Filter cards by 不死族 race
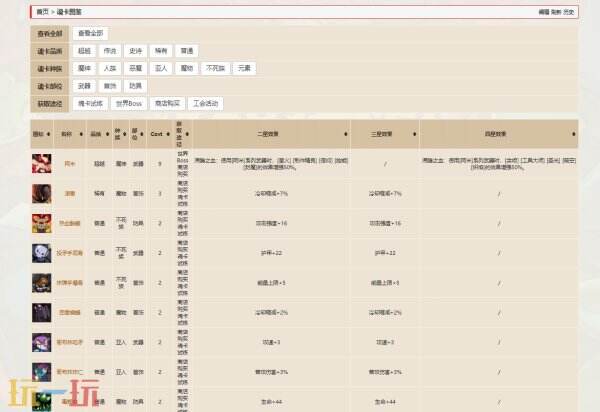Image resolution: width=600 pixels, height=412 pixels. point(215,68)
